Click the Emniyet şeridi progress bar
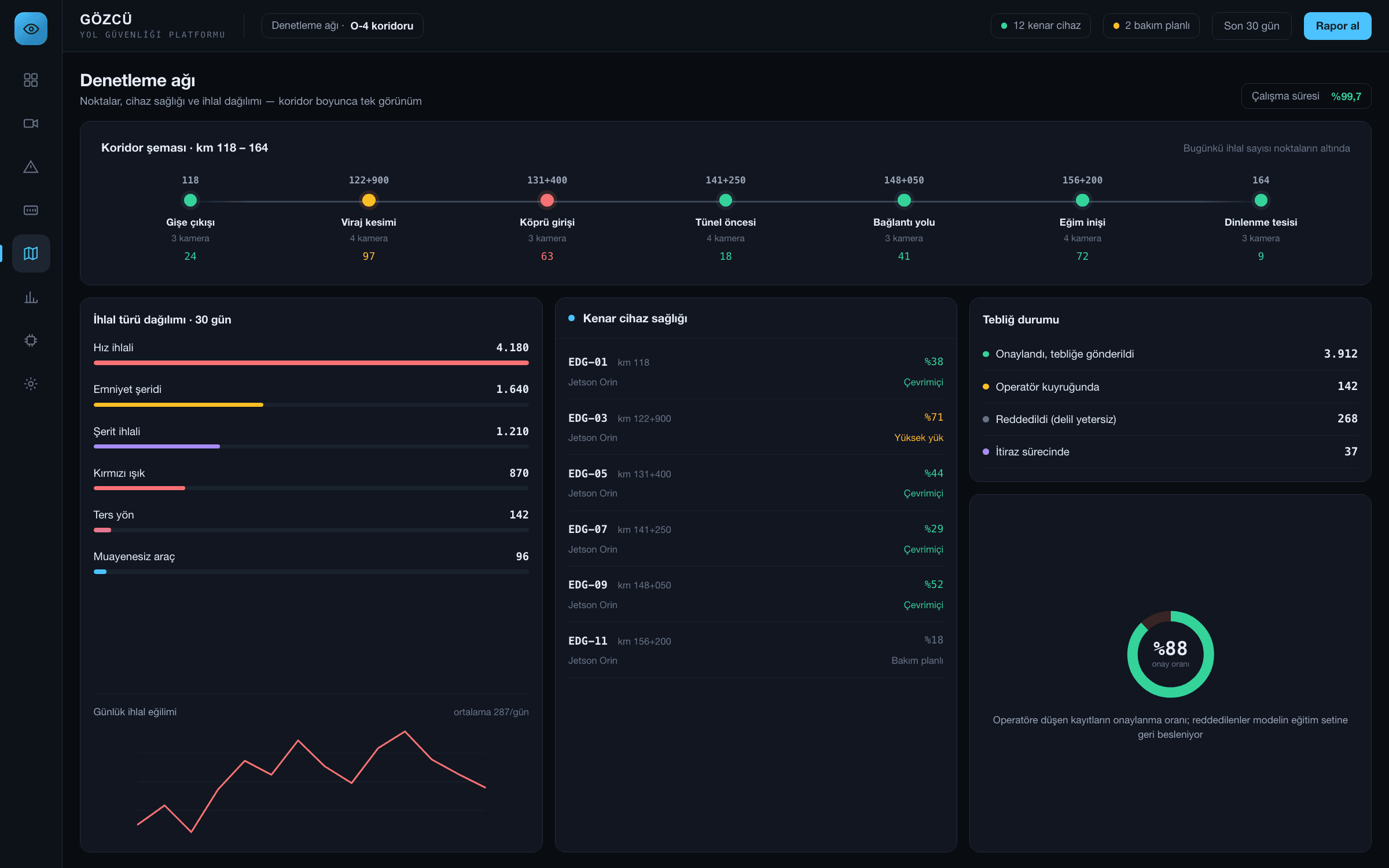 (311, 404)
